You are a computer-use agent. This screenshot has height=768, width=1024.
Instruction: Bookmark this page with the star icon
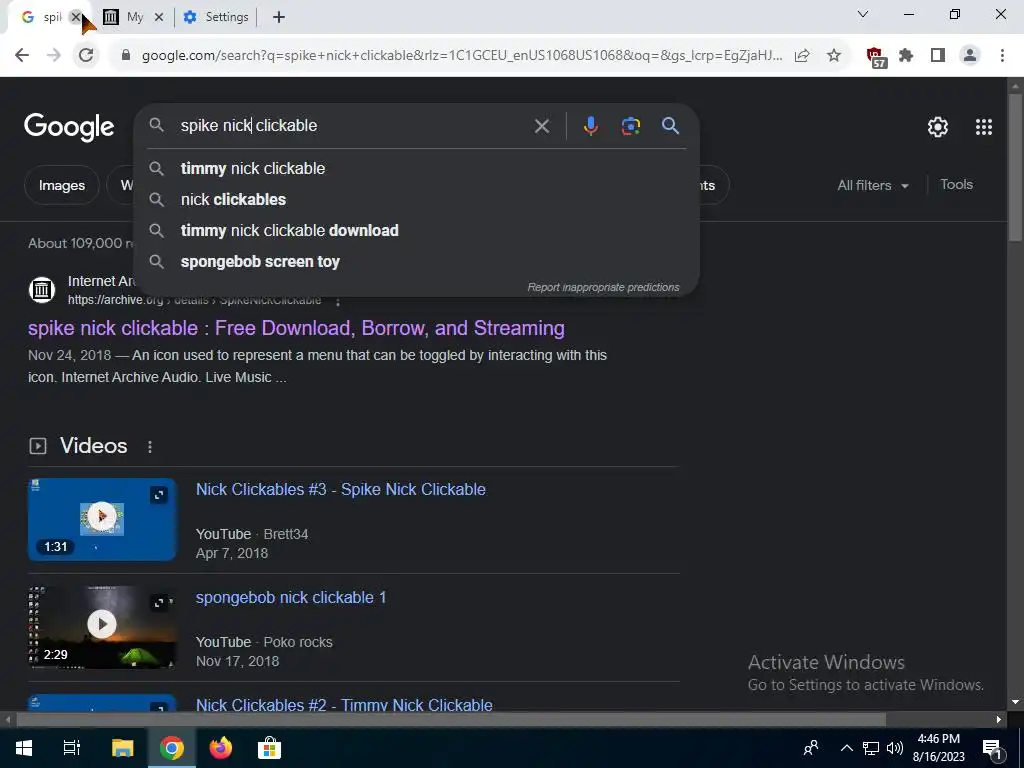click(834, 56)
